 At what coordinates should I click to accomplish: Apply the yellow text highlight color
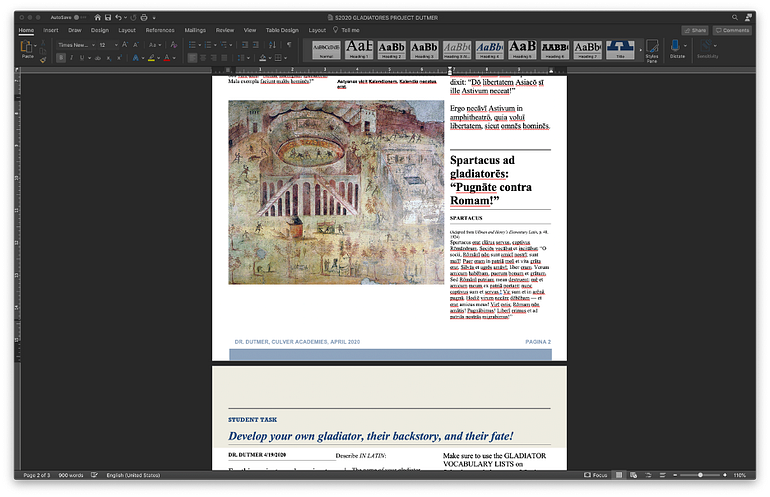(151, 58)
